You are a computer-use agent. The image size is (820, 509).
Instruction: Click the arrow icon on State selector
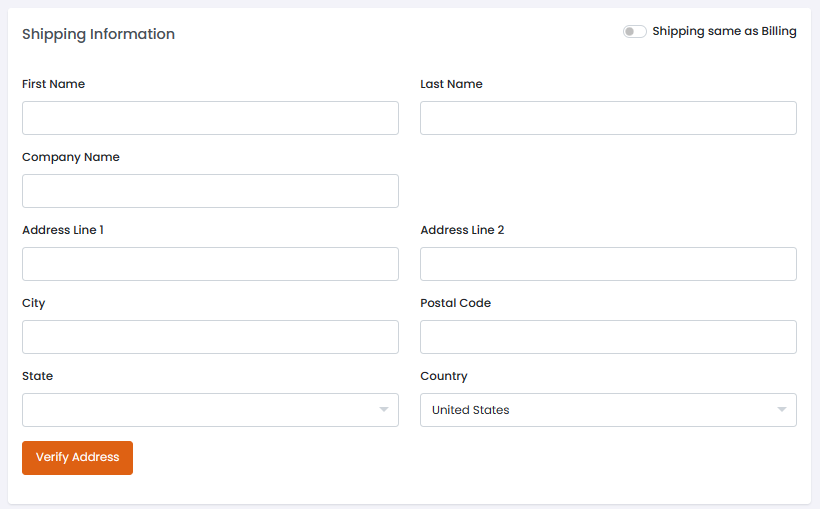(x=384, y=410)
